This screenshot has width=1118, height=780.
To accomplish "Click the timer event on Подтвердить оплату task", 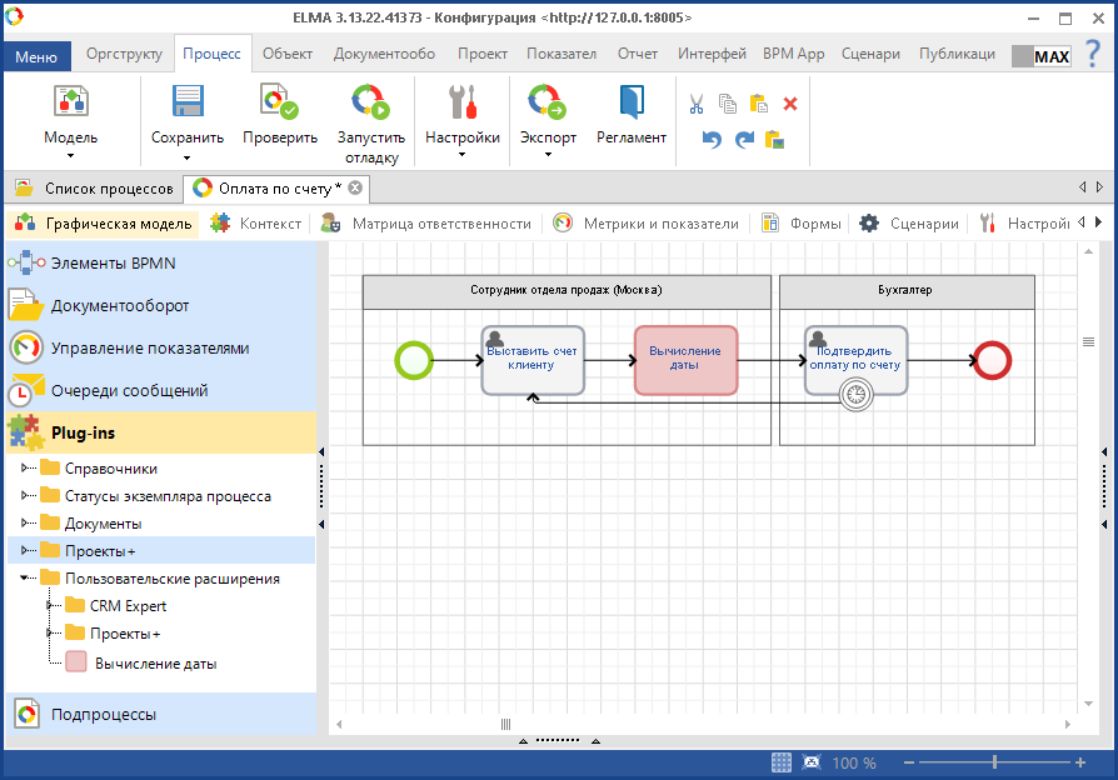I will tap(856, 394).
